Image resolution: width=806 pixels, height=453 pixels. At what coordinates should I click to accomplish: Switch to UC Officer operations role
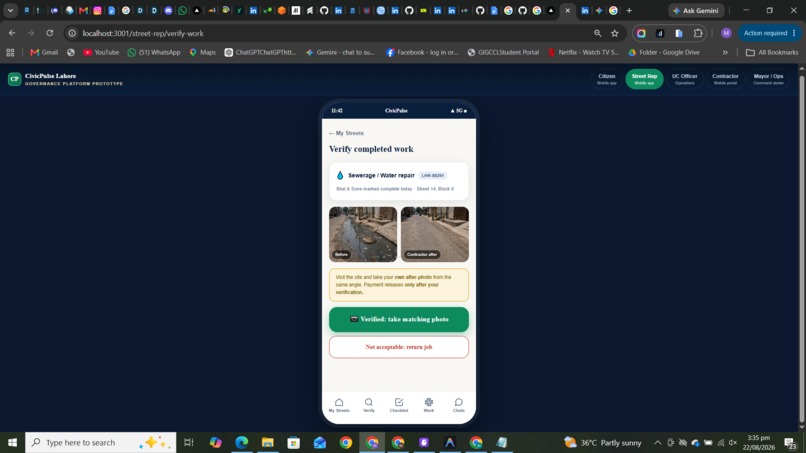pos(685,79)
